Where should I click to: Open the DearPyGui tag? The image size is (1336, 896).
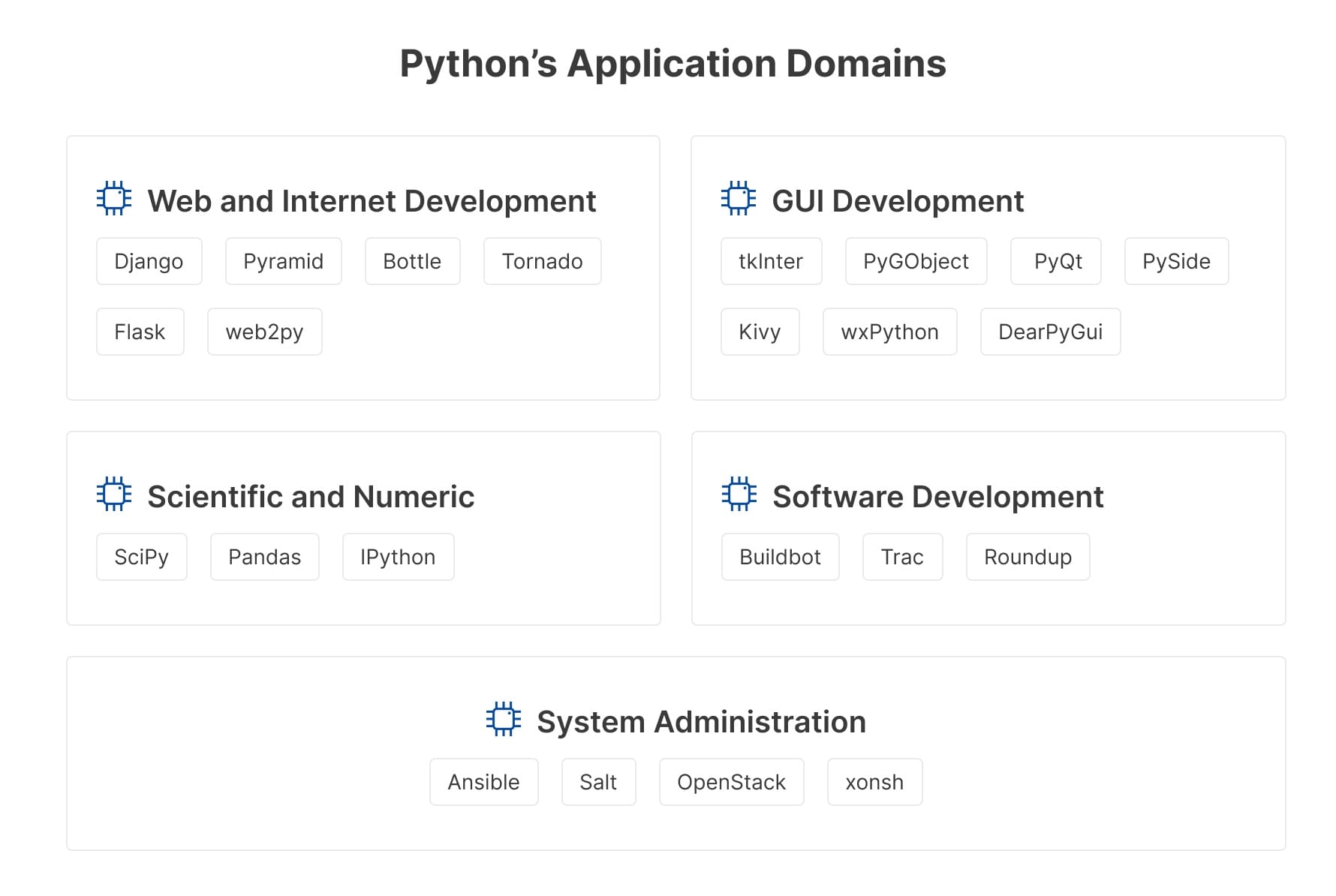coord(1051,332)
